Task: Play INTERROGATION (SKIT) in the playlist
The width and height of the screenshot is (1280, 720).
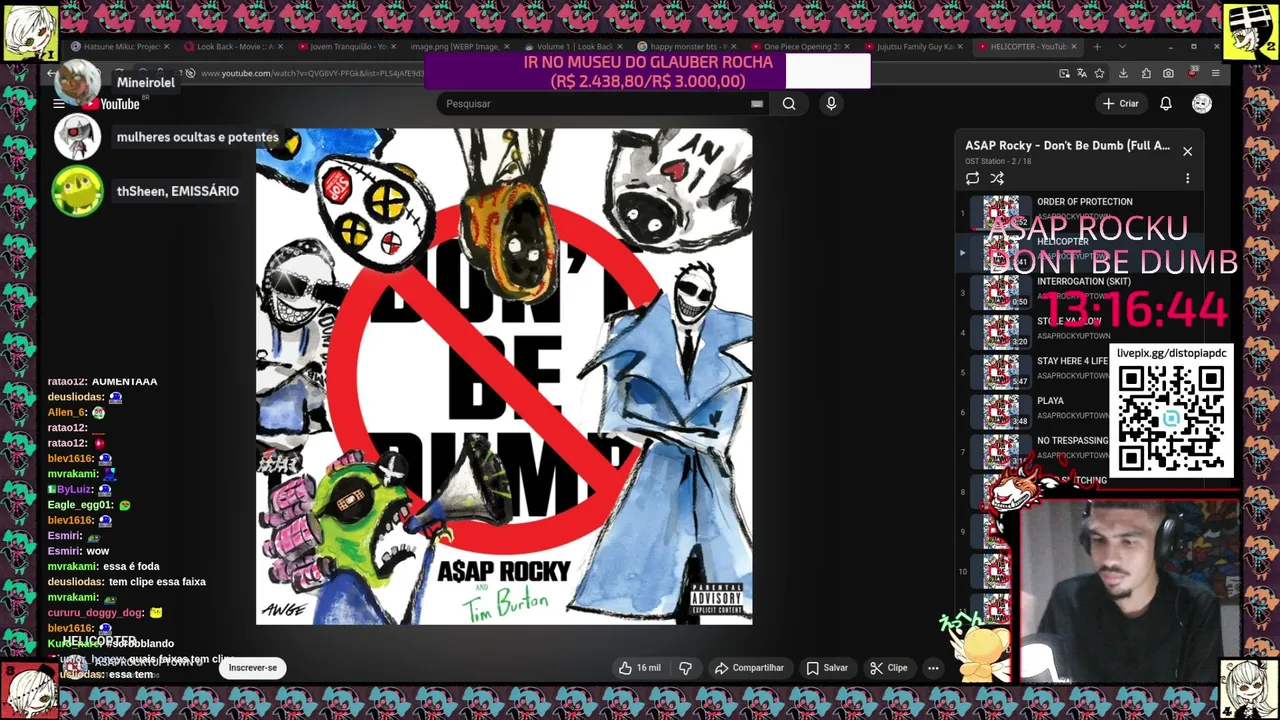Action: coord(1080,292)
